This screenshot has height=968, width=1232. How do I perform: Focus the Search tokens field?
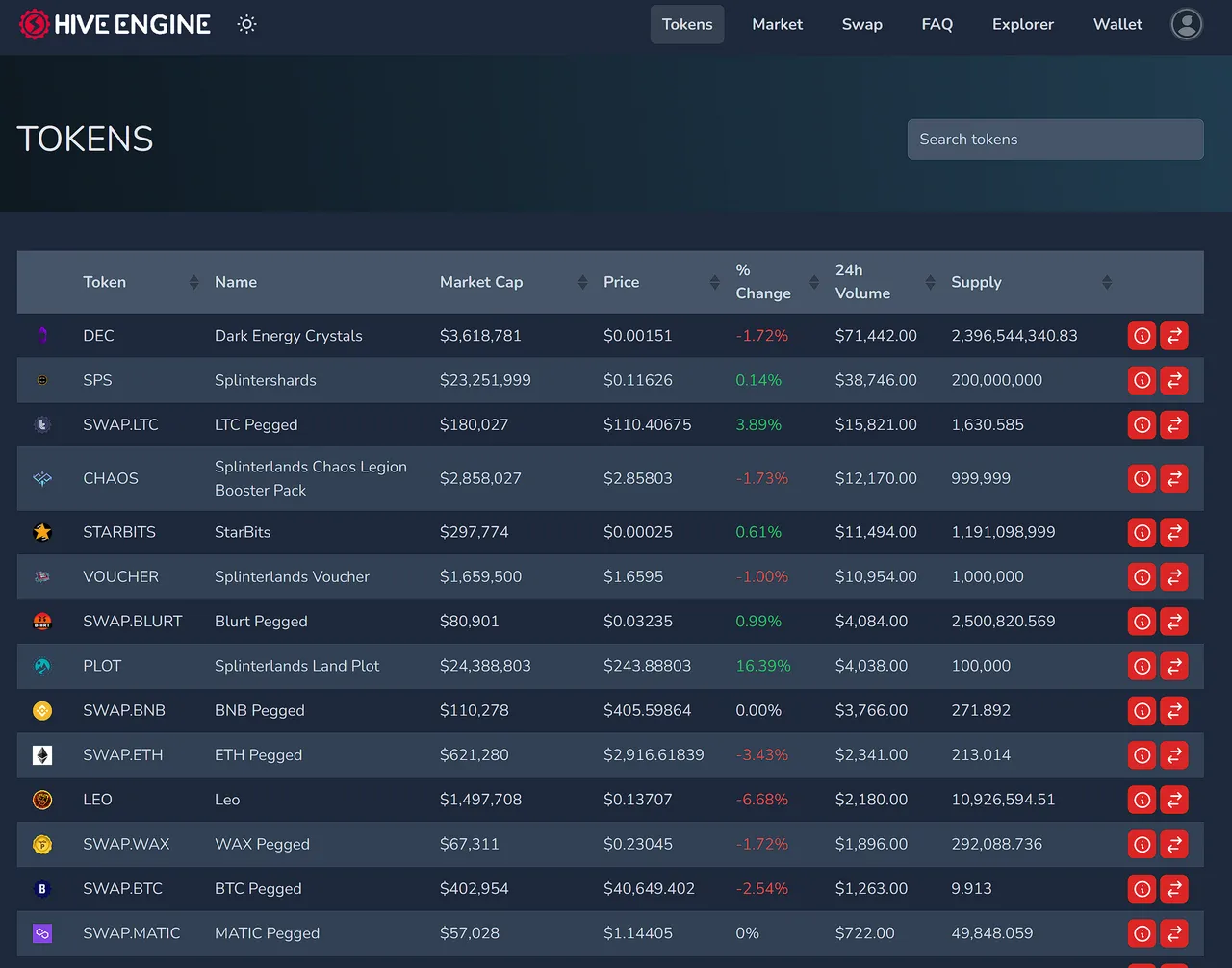tap(1055, 140)
